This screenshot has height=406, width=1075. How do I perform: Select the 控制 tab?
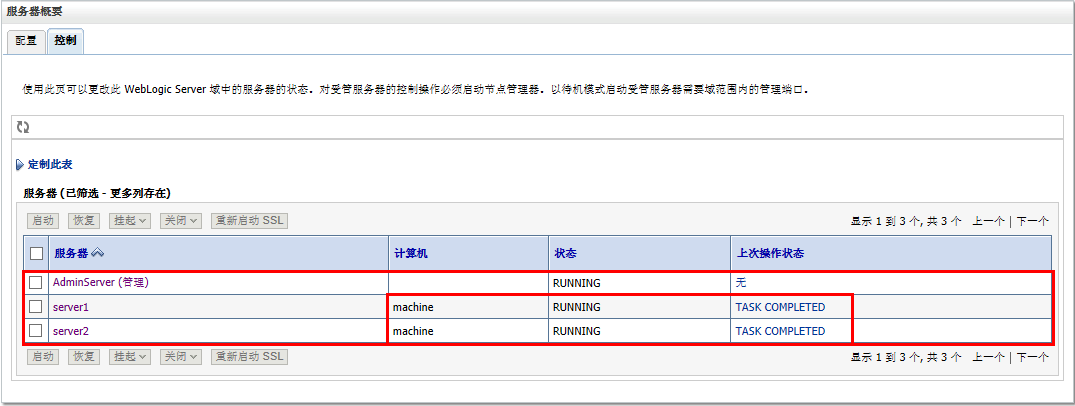tap(65, 40)
